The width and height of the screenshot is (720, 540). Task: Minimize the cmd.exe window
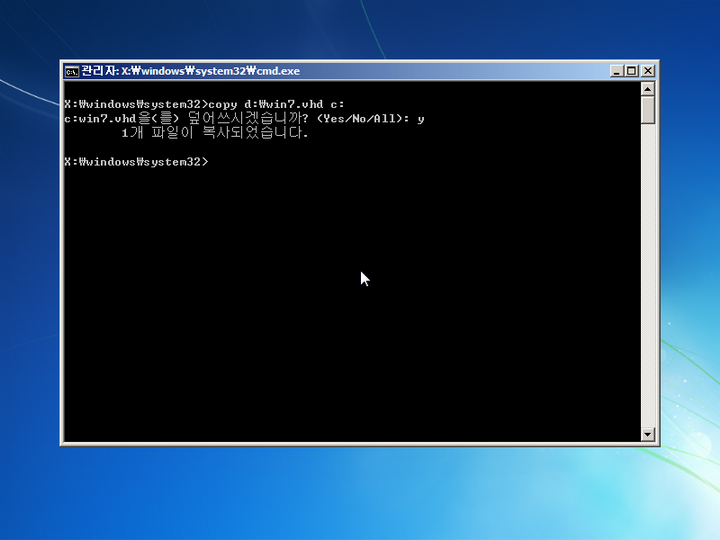pyautogui.click(x=616, y=71)
